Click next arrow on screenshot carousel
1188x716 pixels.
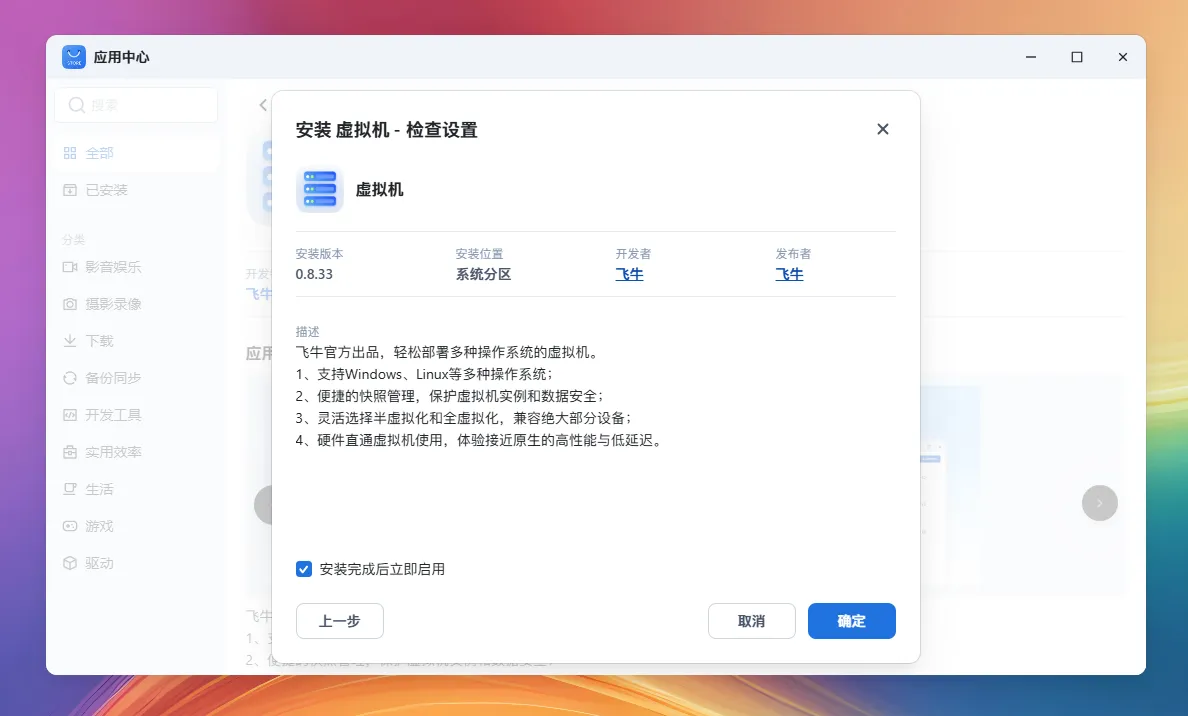coord(1099,503)
